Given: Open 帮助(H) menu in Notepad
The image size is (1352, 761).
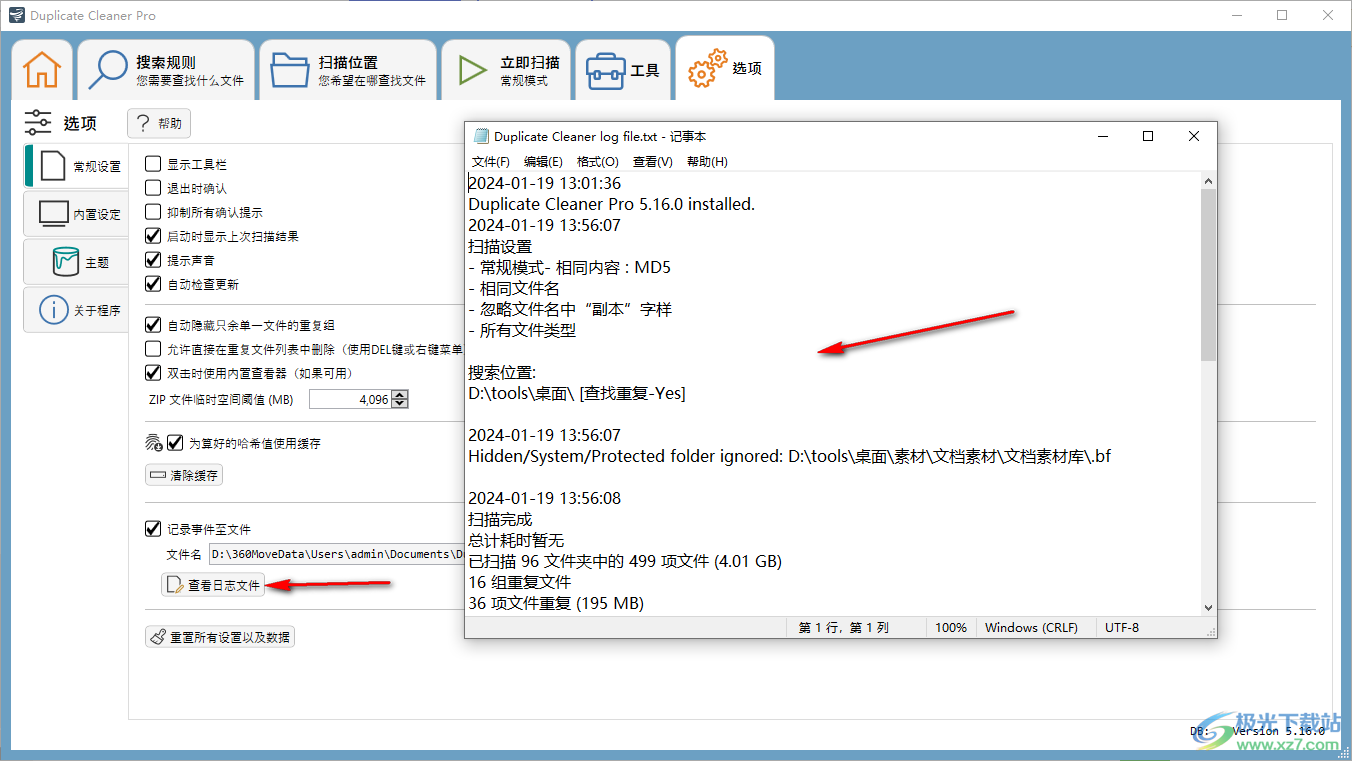Looking at the screenshot, I should pyautogui.click(x=707, y=161).
